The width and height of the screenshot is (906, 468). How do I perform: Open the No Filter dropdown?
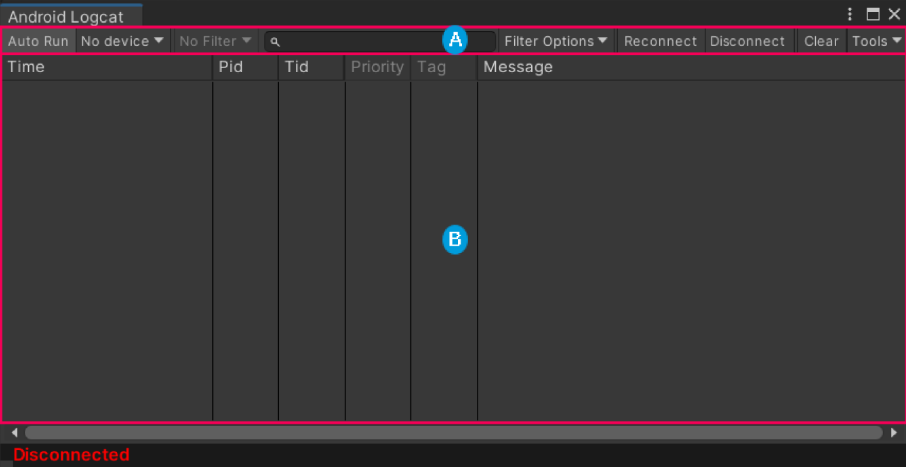click(x=216, y=42)
